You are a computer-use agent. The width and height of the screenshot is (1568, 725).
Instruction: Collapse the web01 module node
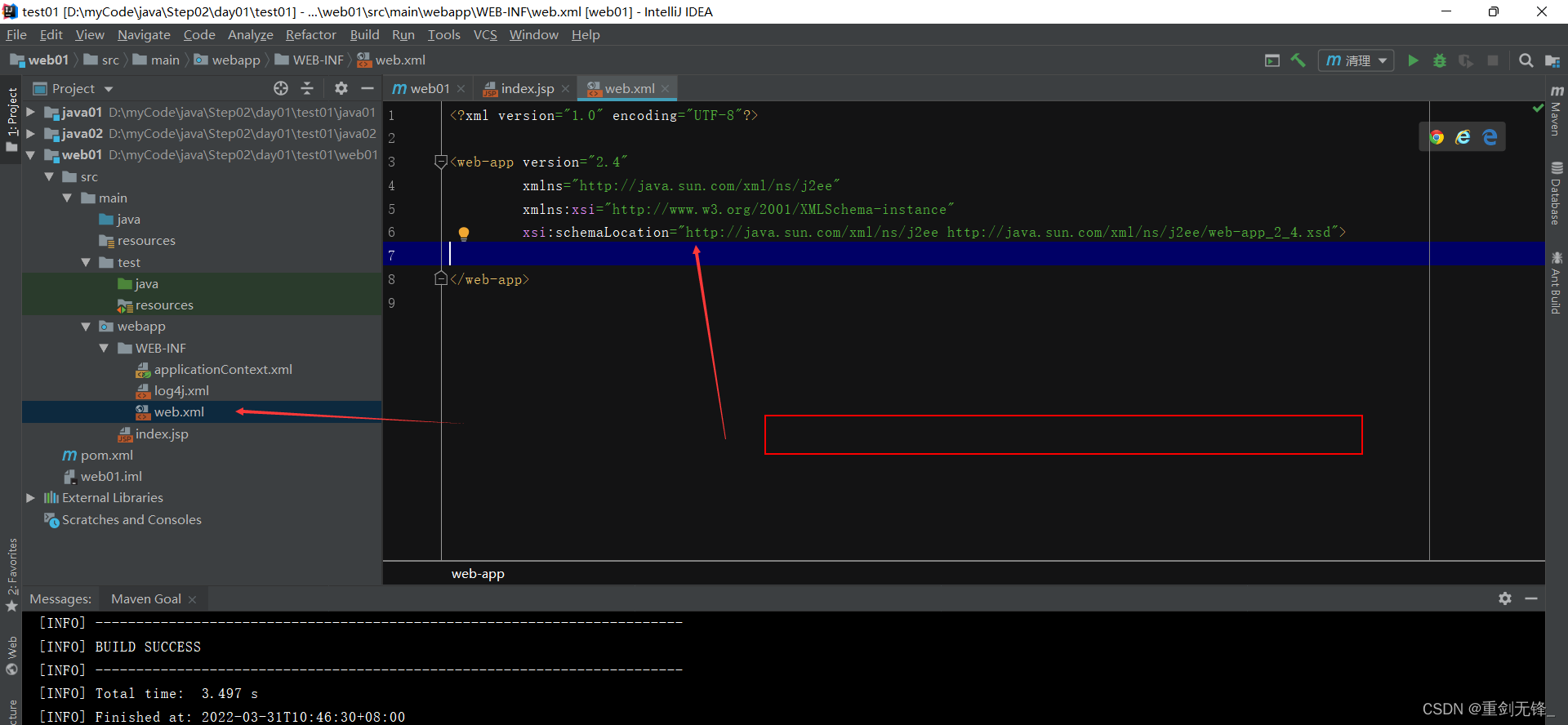click(x=30, y=154)
